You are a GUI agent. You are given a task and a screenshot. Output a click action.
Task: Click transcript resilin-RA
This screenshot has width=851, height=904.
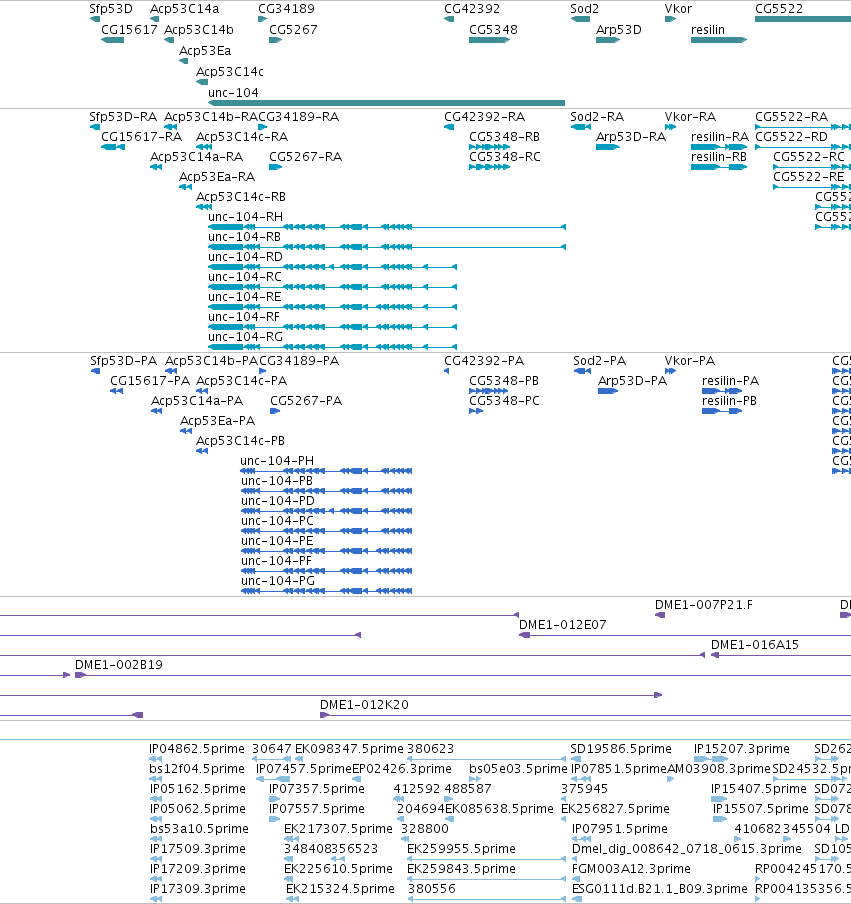(x=719, y=147)
